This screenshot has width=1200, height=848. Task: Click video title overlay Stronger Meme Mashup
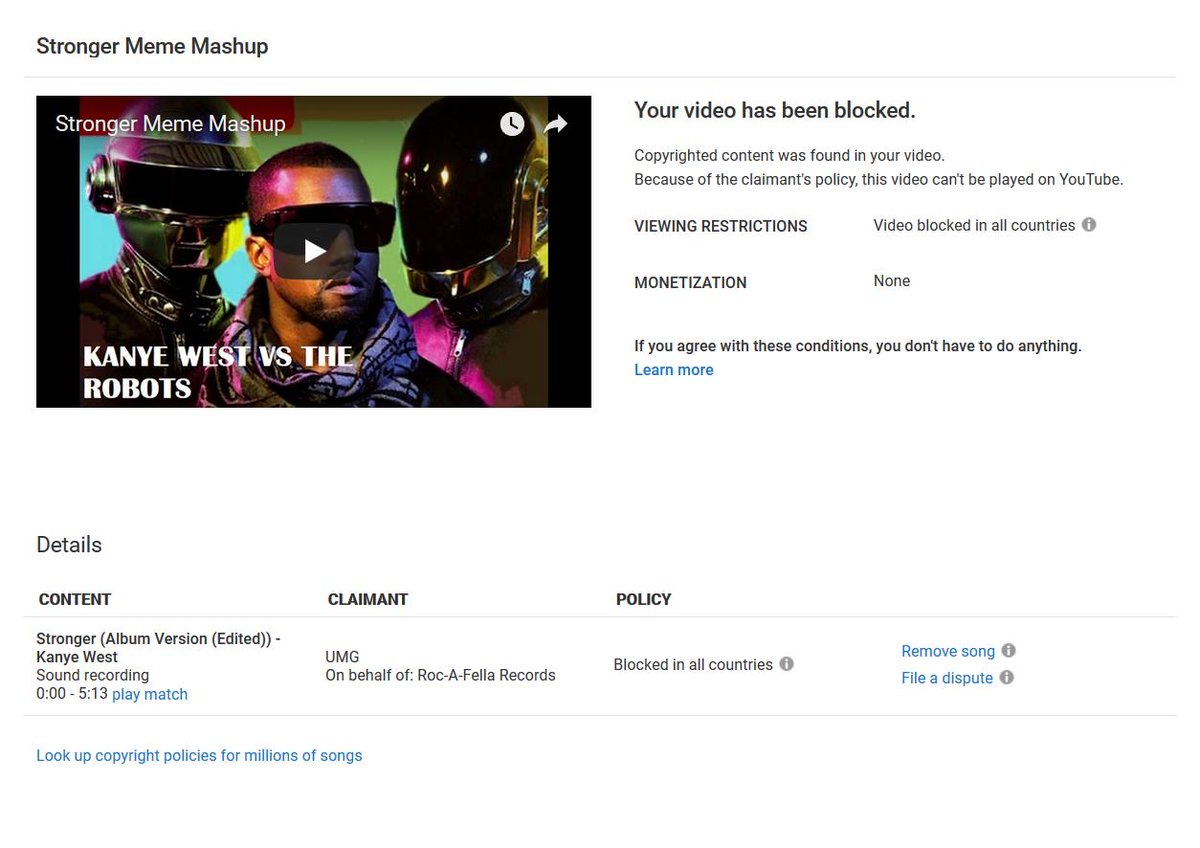click(x=170, y=124)
